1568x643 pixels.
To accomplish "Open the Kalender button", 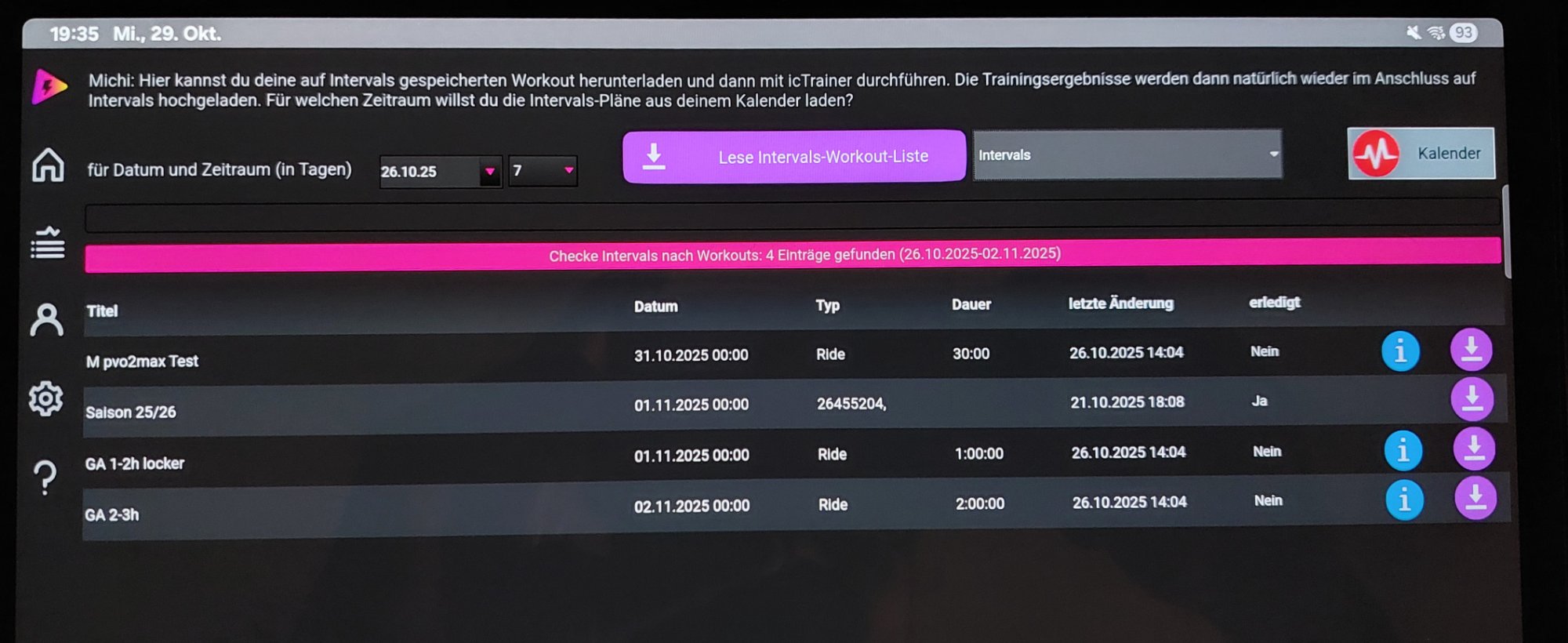I will coord(1421,154).
